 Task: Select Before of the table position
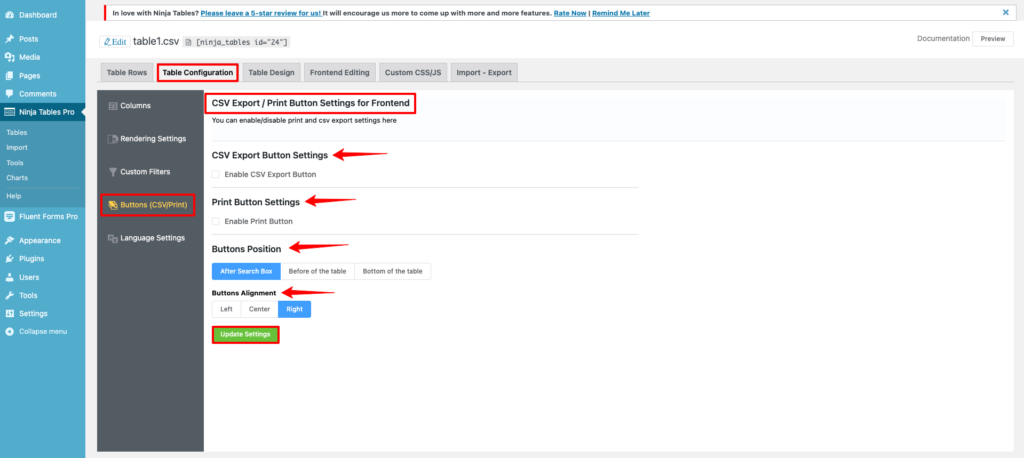click(317, 271)
